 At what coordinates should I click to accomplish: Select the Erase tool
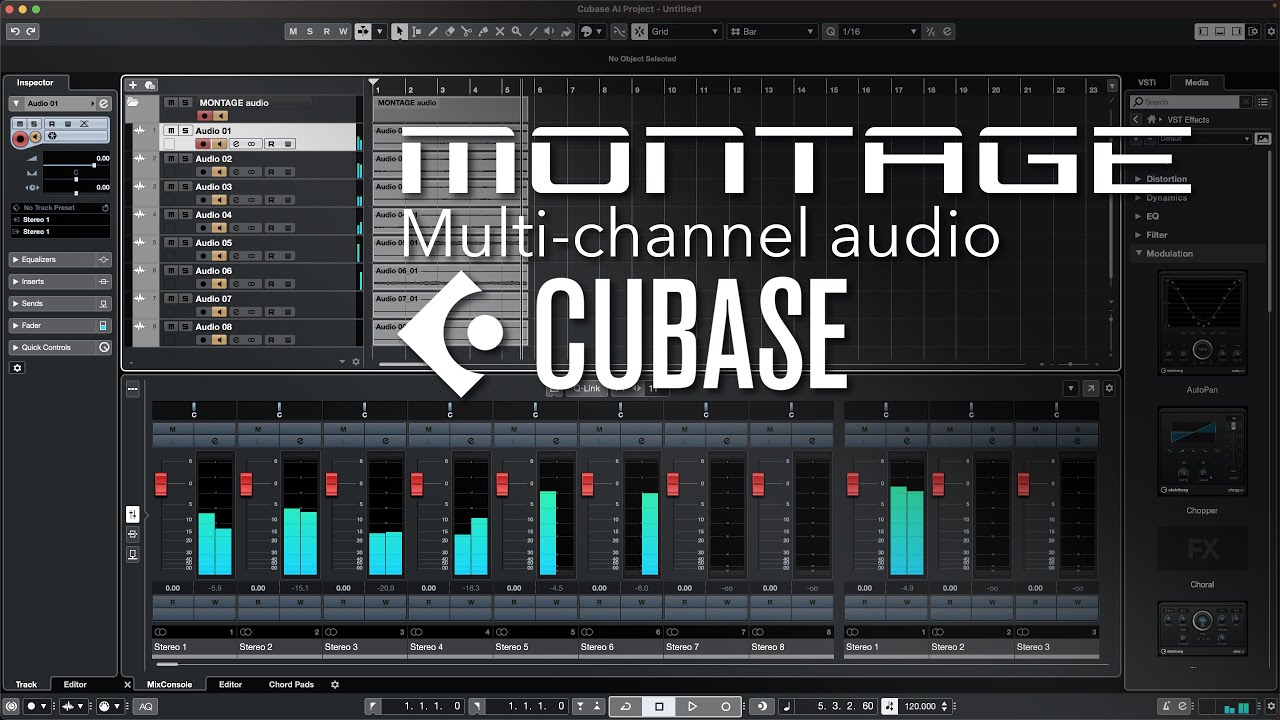pyautogui.click(x=450, y=32)
